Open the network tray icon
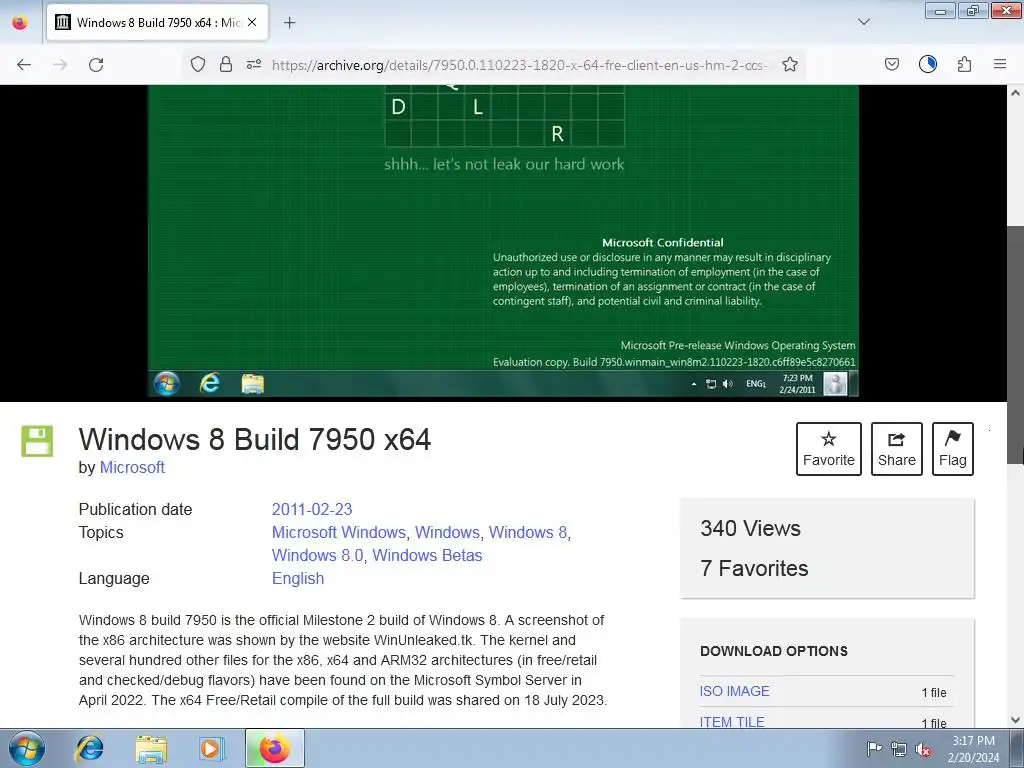The height and width of the screenshot is (768, 1024). coord(899,749)
